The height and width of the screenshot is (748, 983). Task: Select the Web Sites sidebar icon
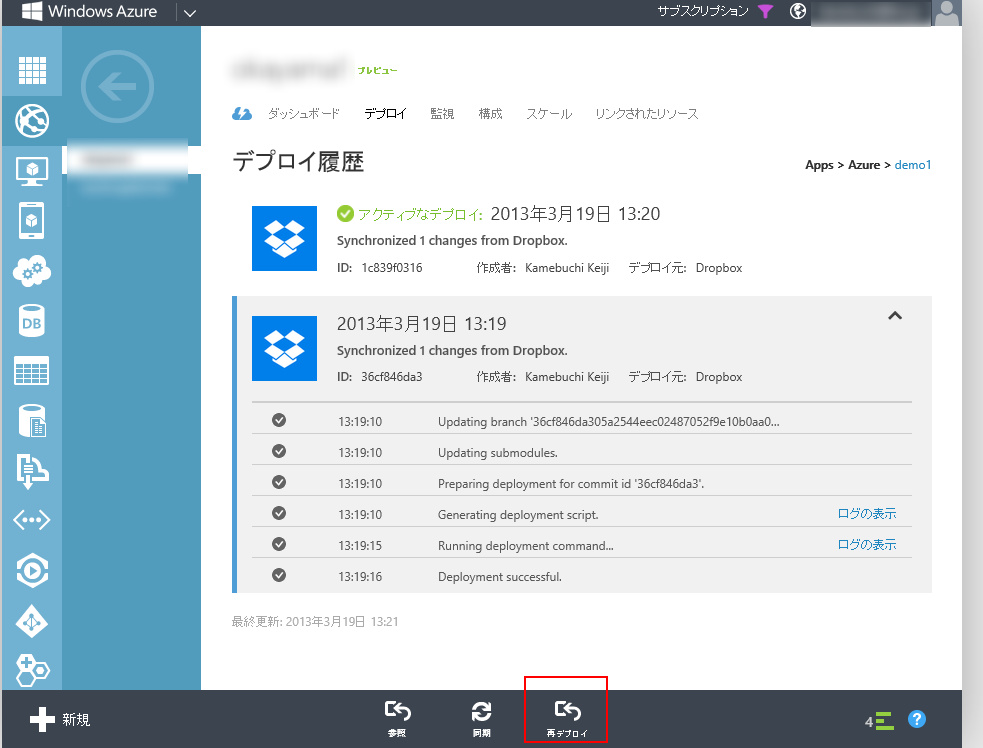(x=32, y=121)
